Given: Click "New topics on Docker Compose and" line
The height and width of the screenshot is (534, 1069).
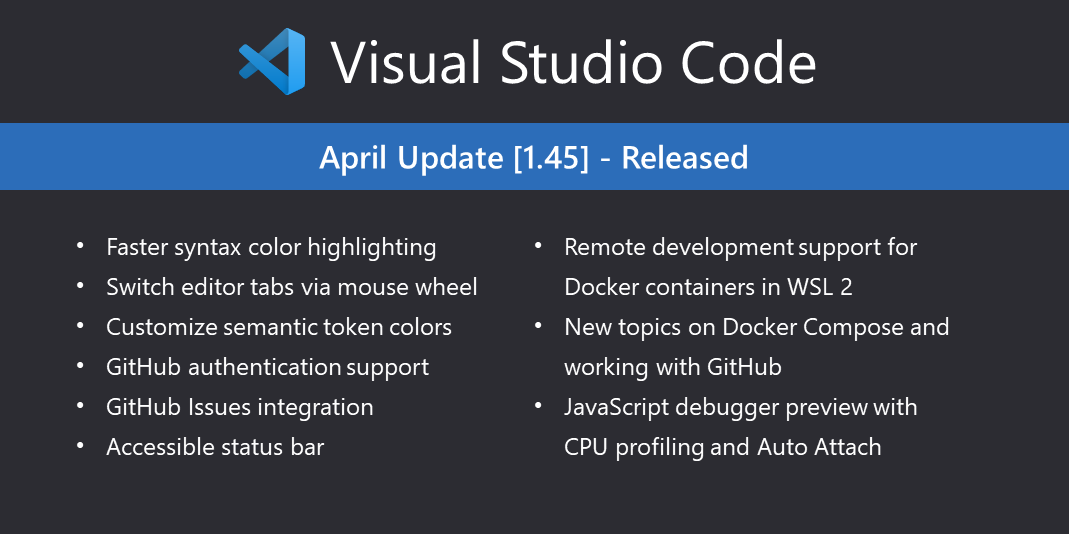Looking at the screenshot, I should tap(757, 327).
